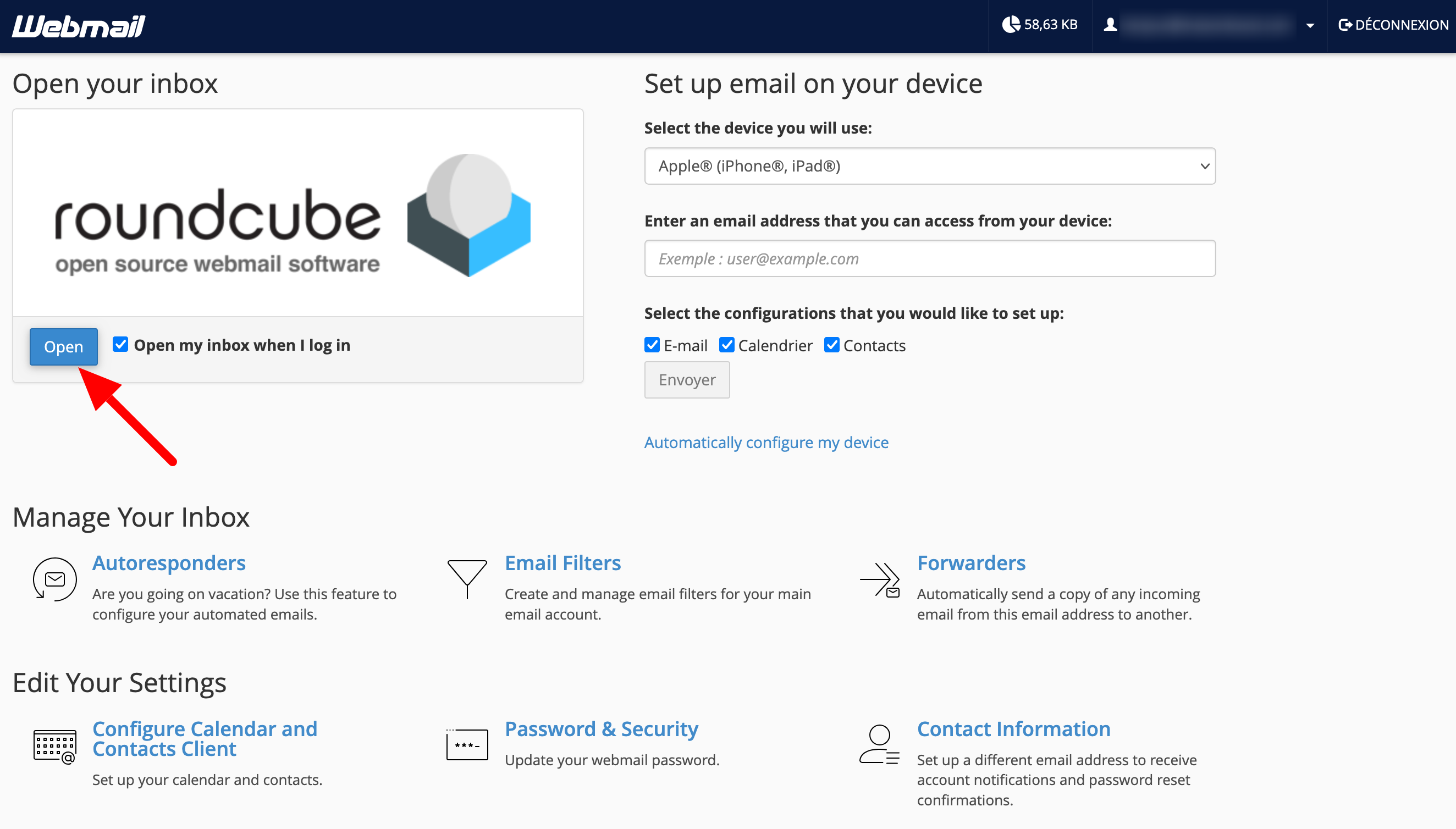Open the Autoresponders link
1456x829 pixels.
pyautogui.click(x=169, y=562)
